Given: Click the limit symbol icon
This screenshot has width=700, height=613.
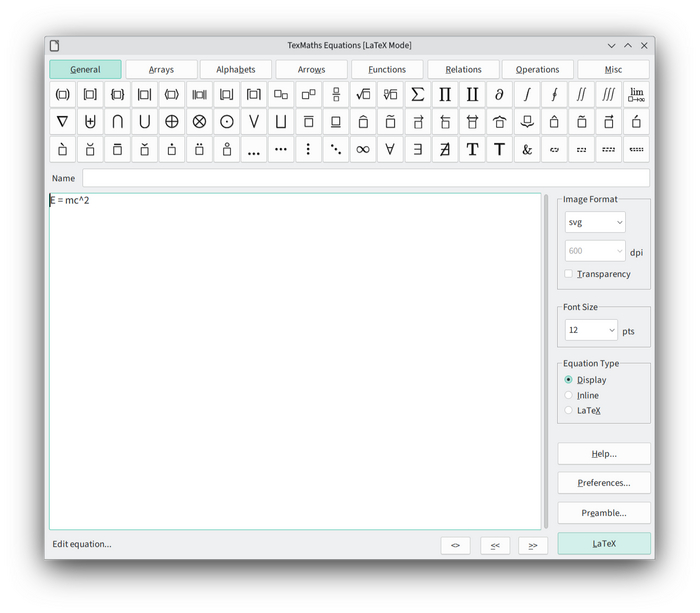Looking at the screenshot, I should pos(636,95).
